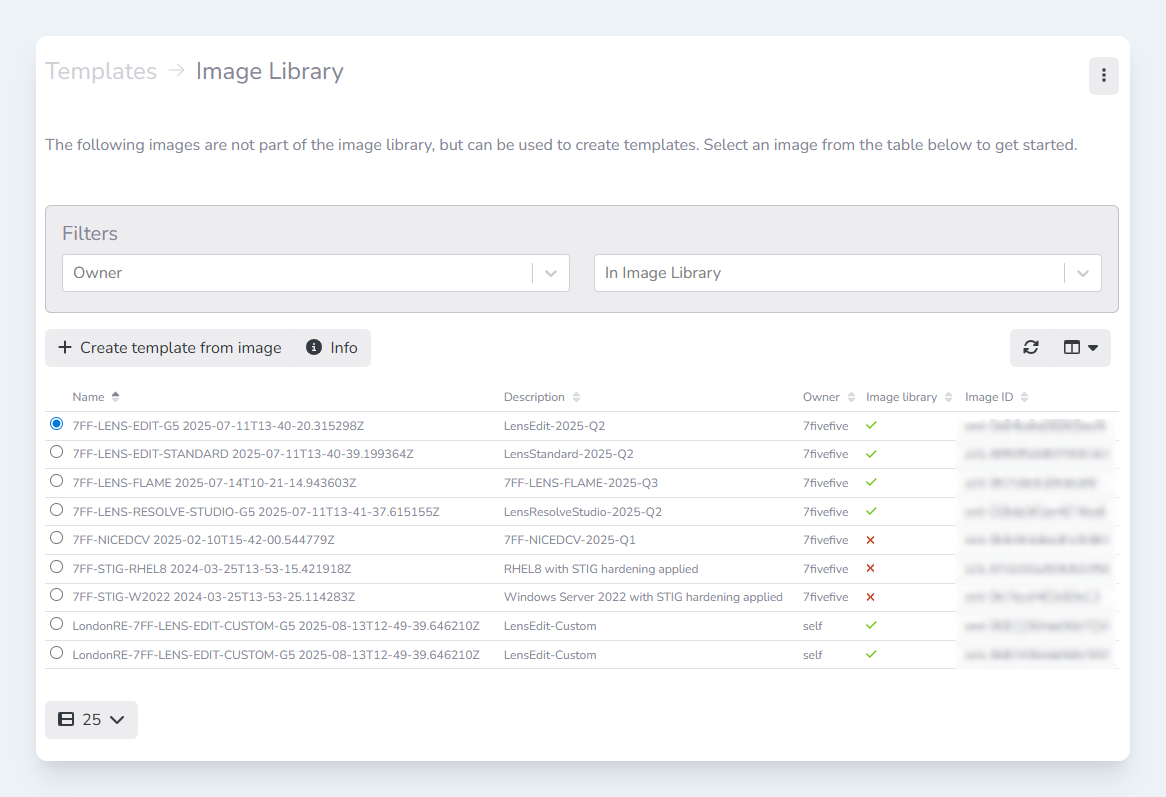This screenshot has width=1166, height=797.
Task: Click the LensResolveStudio-2025-Q2 description cell
Action: pos(582,511)
